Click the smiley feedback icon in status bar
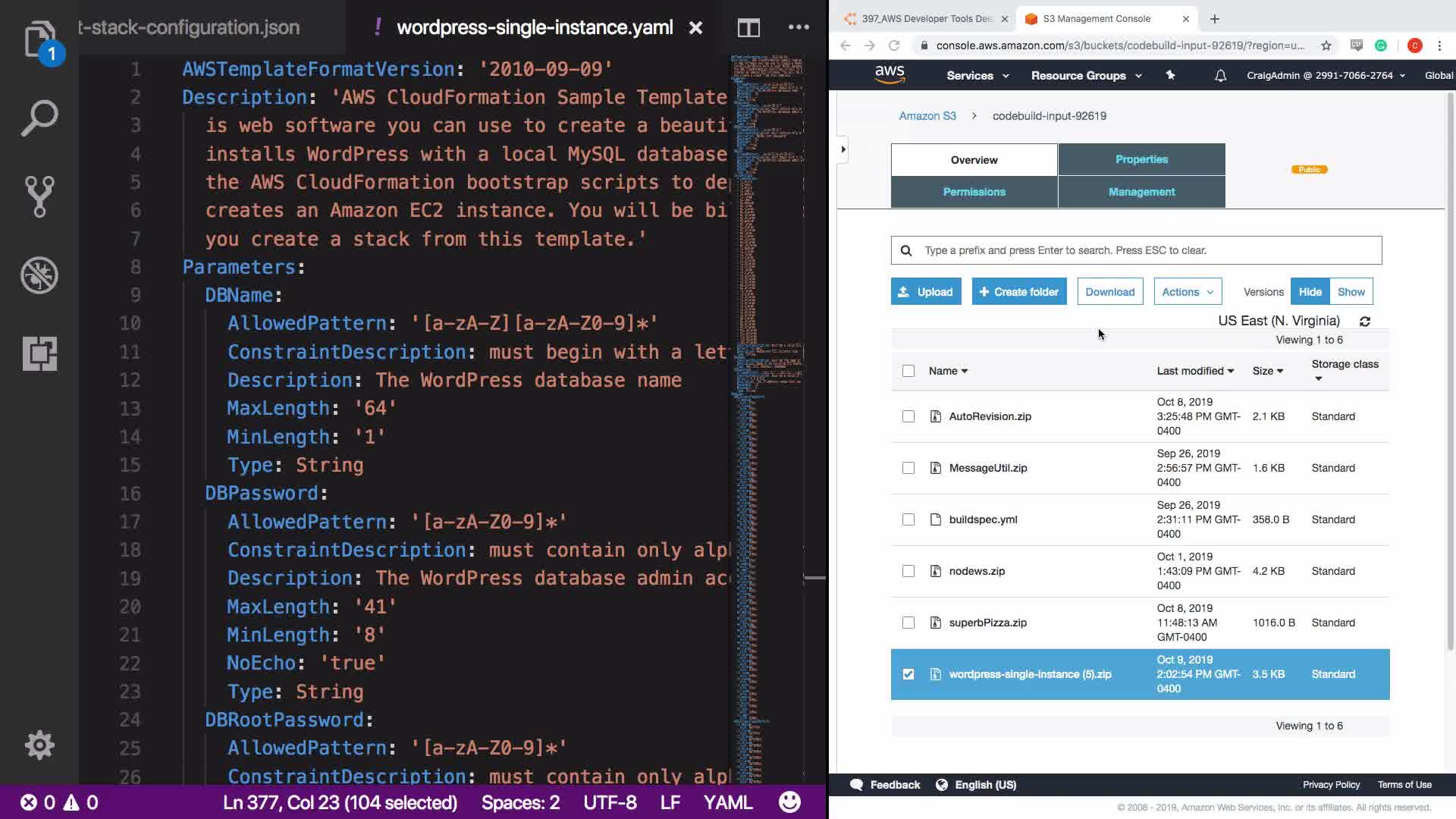The width and height of the screenshot is (1456, 819). click(789, 802)
